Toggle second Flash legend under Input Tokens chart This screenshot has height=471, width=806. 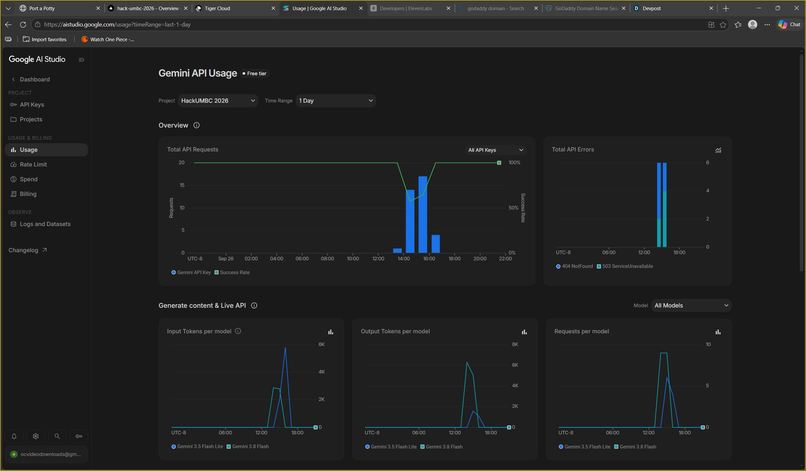[248, 446]
